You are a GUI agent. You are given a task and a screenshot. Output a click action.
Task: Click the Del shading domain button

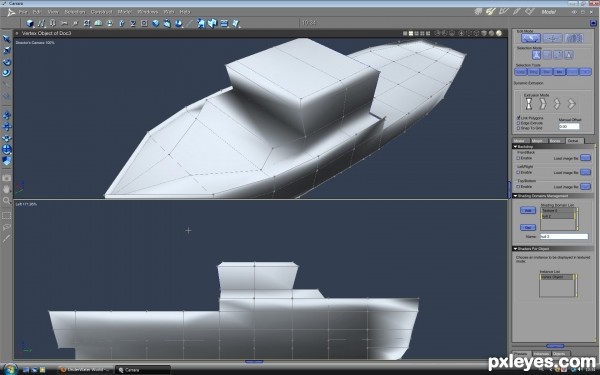click(528, 227)
